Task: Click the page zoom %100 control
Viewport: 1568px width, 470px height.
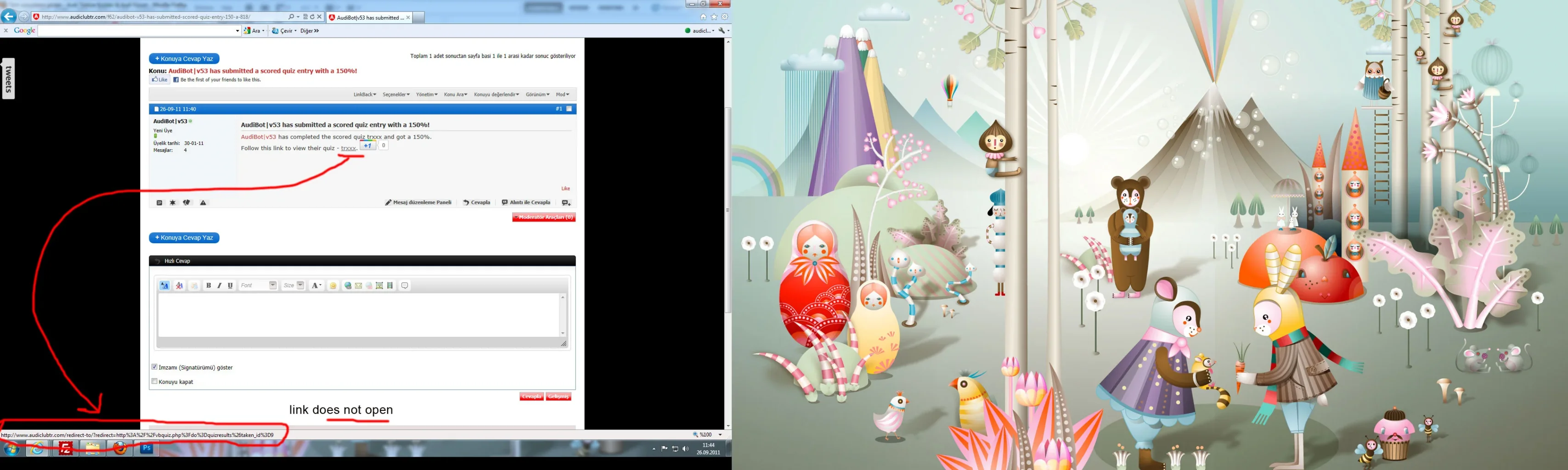Action: (x=707, y=435)
